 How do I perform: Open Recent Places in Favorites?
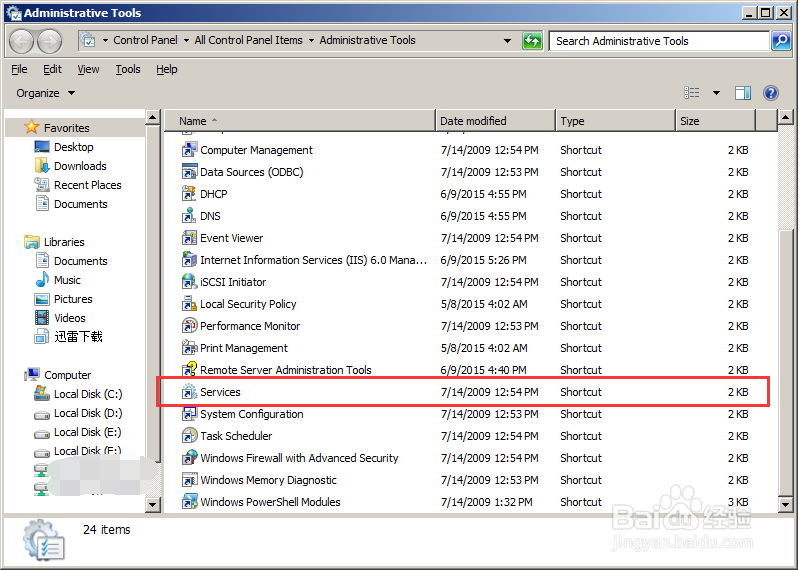88,185
